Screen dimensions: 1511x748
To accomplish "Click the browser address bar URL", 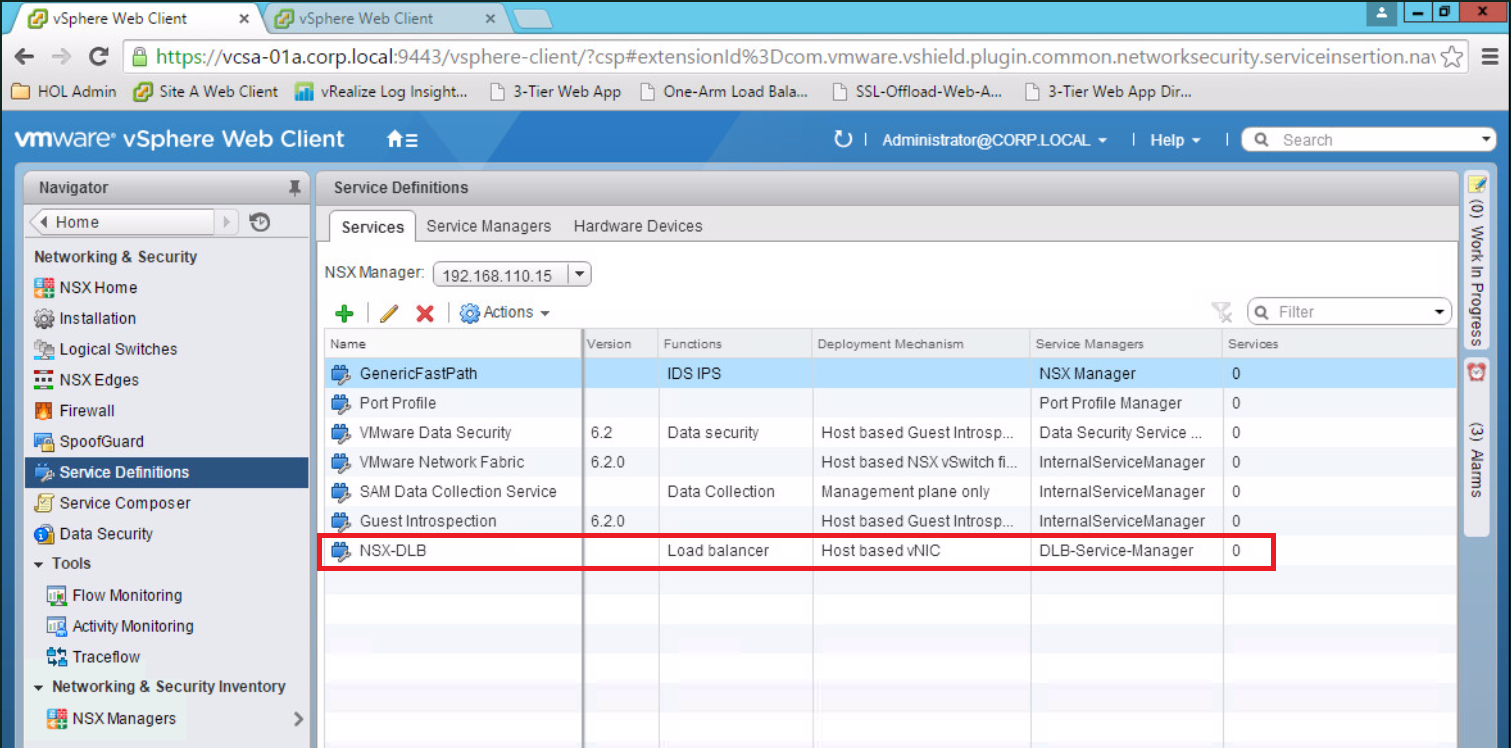I will (x=795, y=57).
